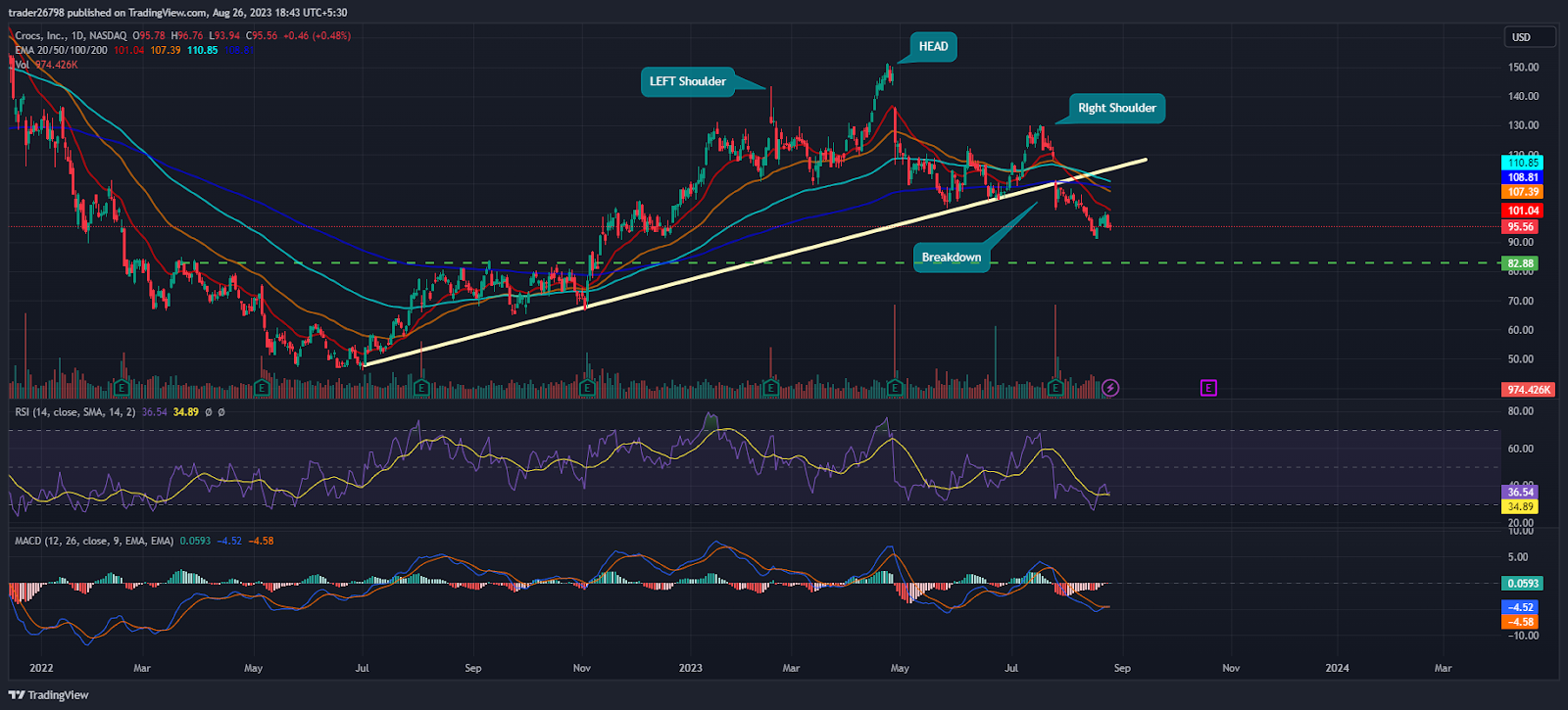Open the earnings marker near November 2022
Screen dimensions: 1568x710
587,388
